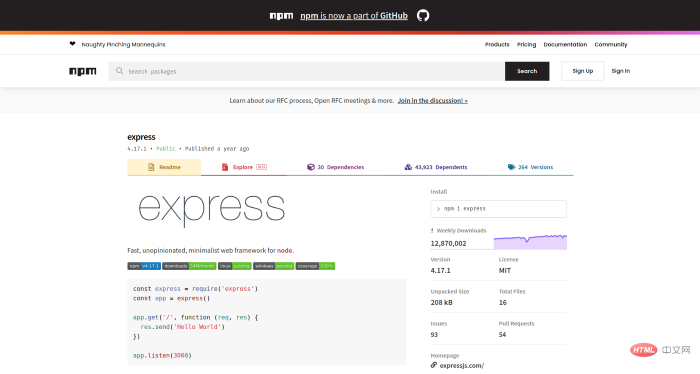Image resolution: width=700 pixels, height=374 pixels.
Task: Open the 264 Versions tab
Action: coord(530,167)
